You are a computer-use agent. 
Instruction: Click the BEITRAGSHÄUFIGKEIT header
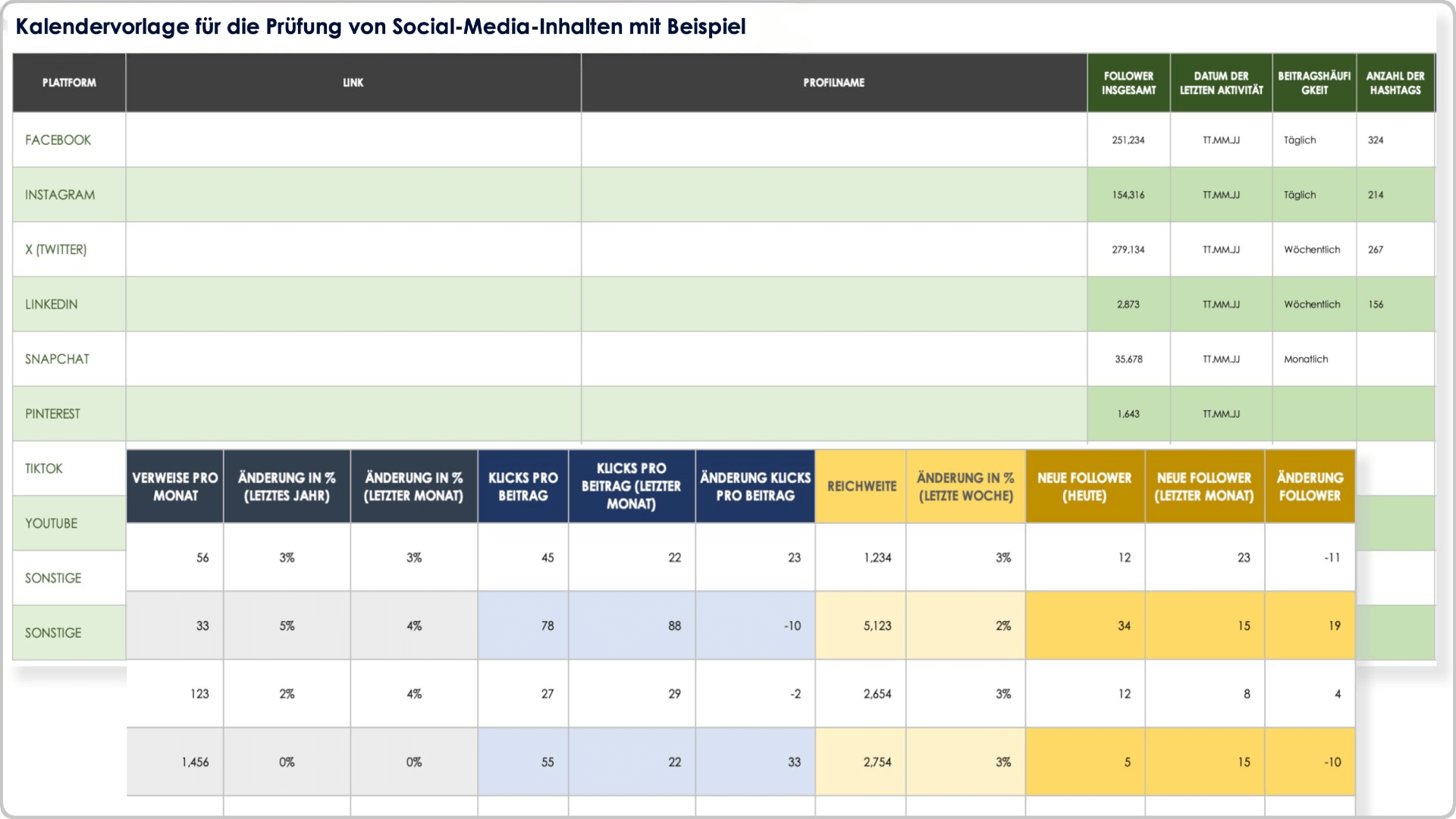pyautogui.click(x=1314, y=83)
